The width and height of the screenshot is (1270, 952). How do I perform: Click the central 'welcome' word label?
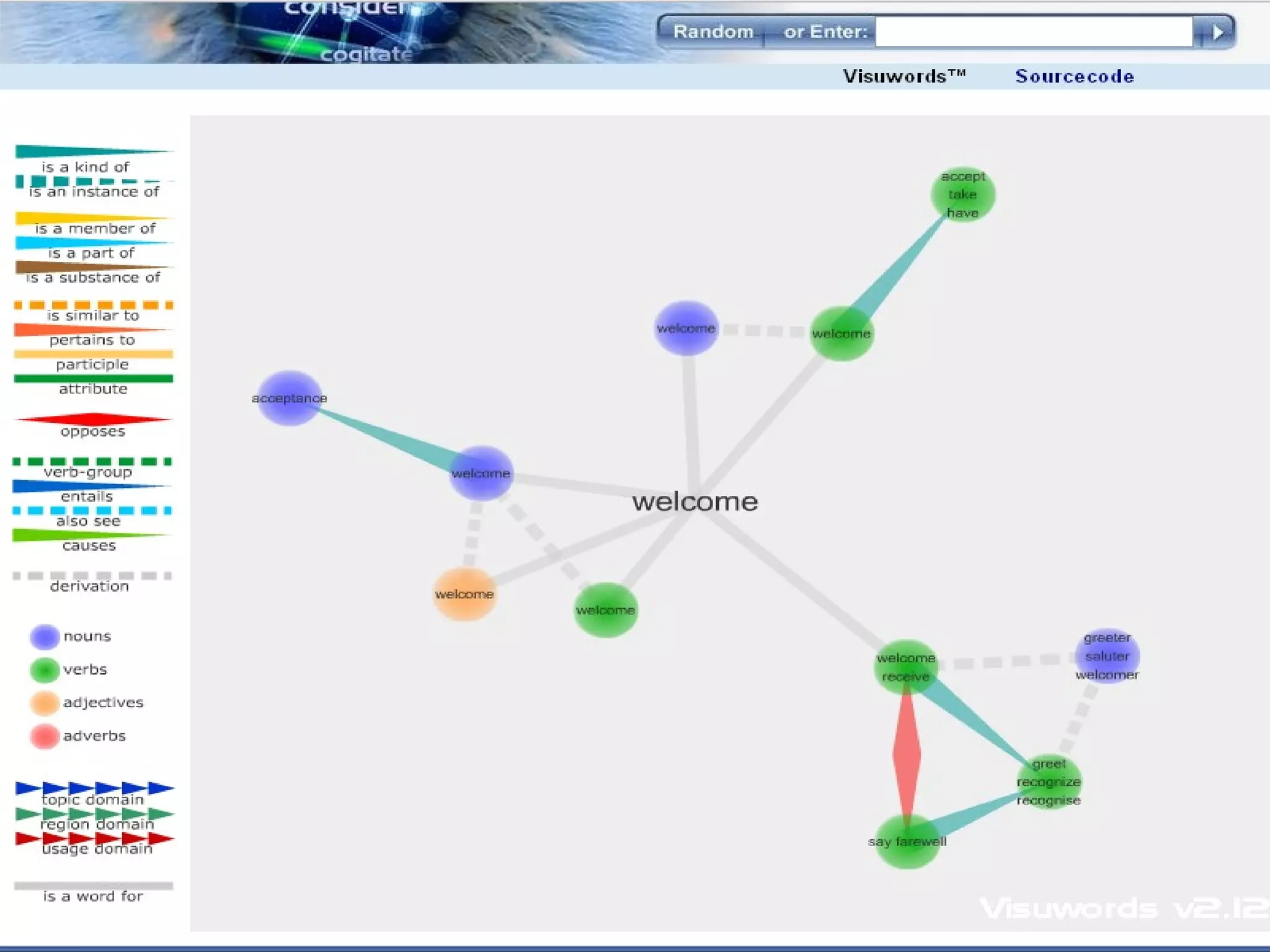click(x=695, y=501)
